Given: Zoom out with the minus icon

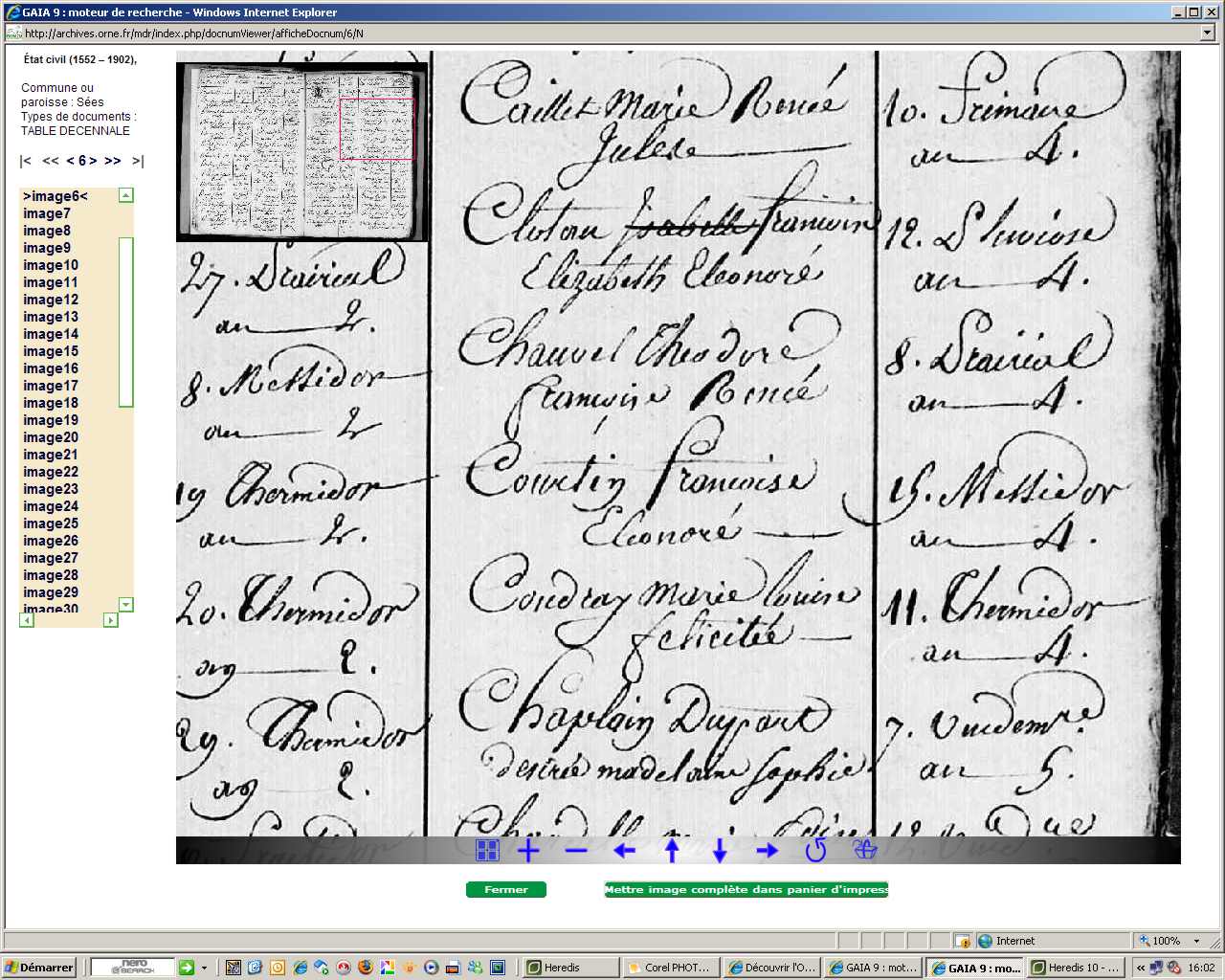Looking at the screenshot, I should [576, 850].
